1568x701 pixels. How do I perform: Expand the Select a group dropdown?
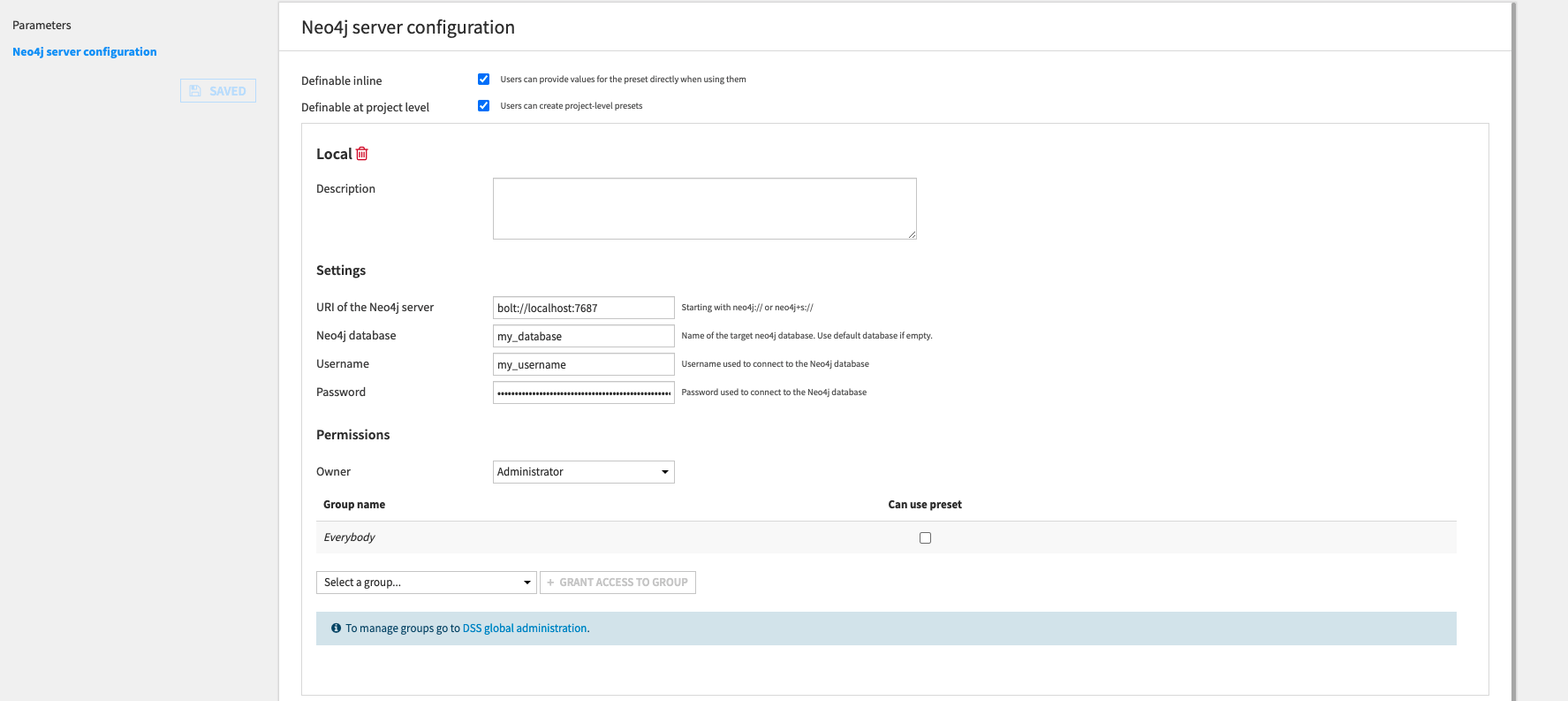[x=426, y=583]
